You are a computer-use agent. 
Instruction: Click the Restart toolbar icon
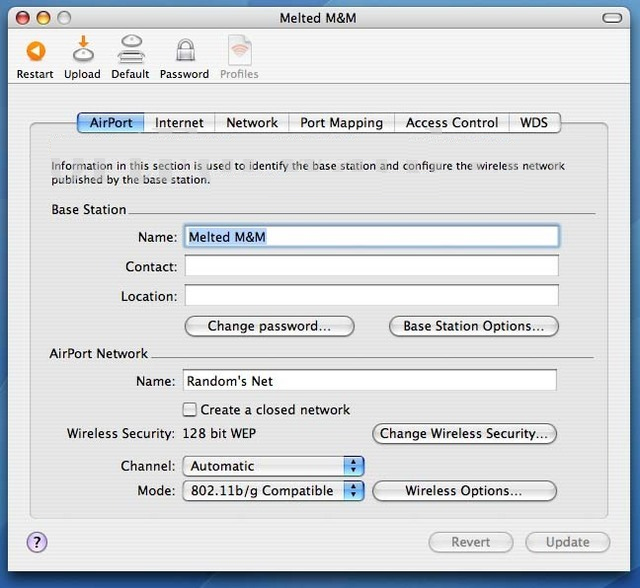36,51
